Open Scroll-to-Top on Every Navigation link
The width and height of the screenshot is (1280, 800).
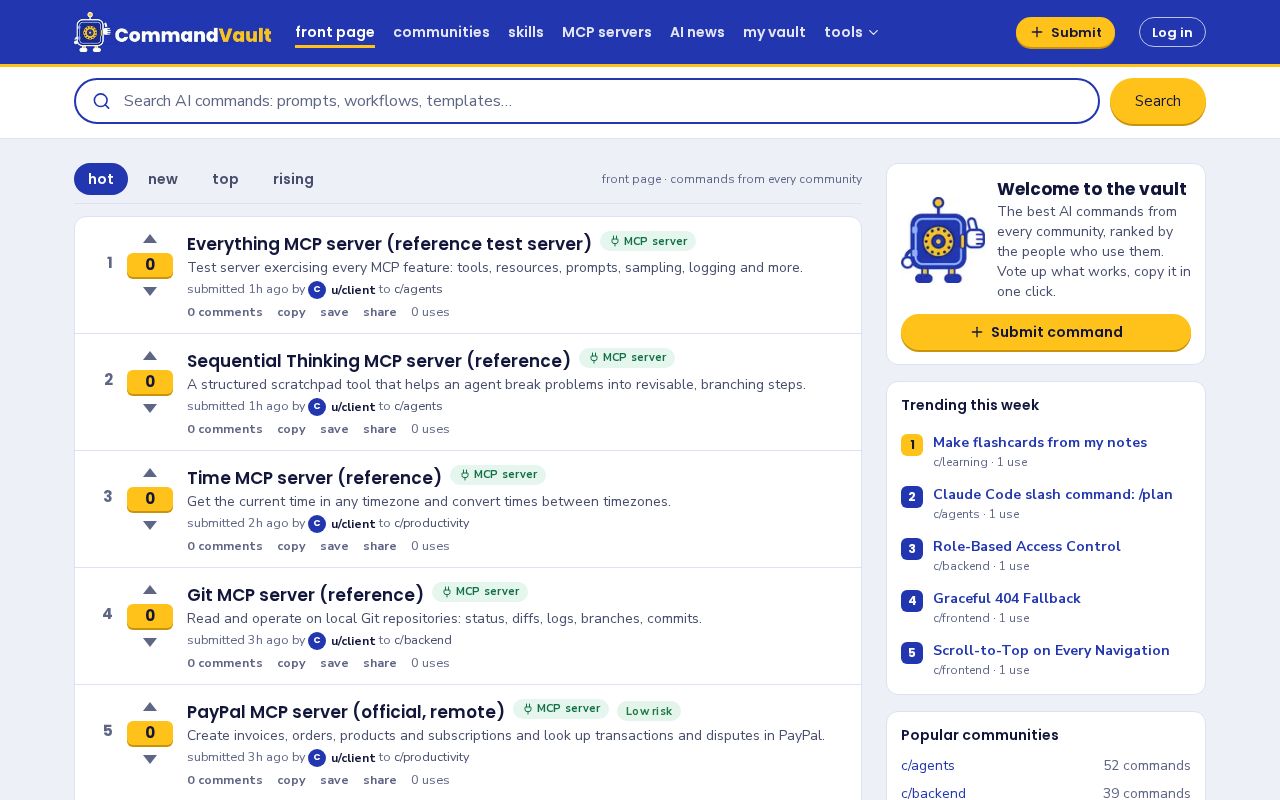[1051, 650]
